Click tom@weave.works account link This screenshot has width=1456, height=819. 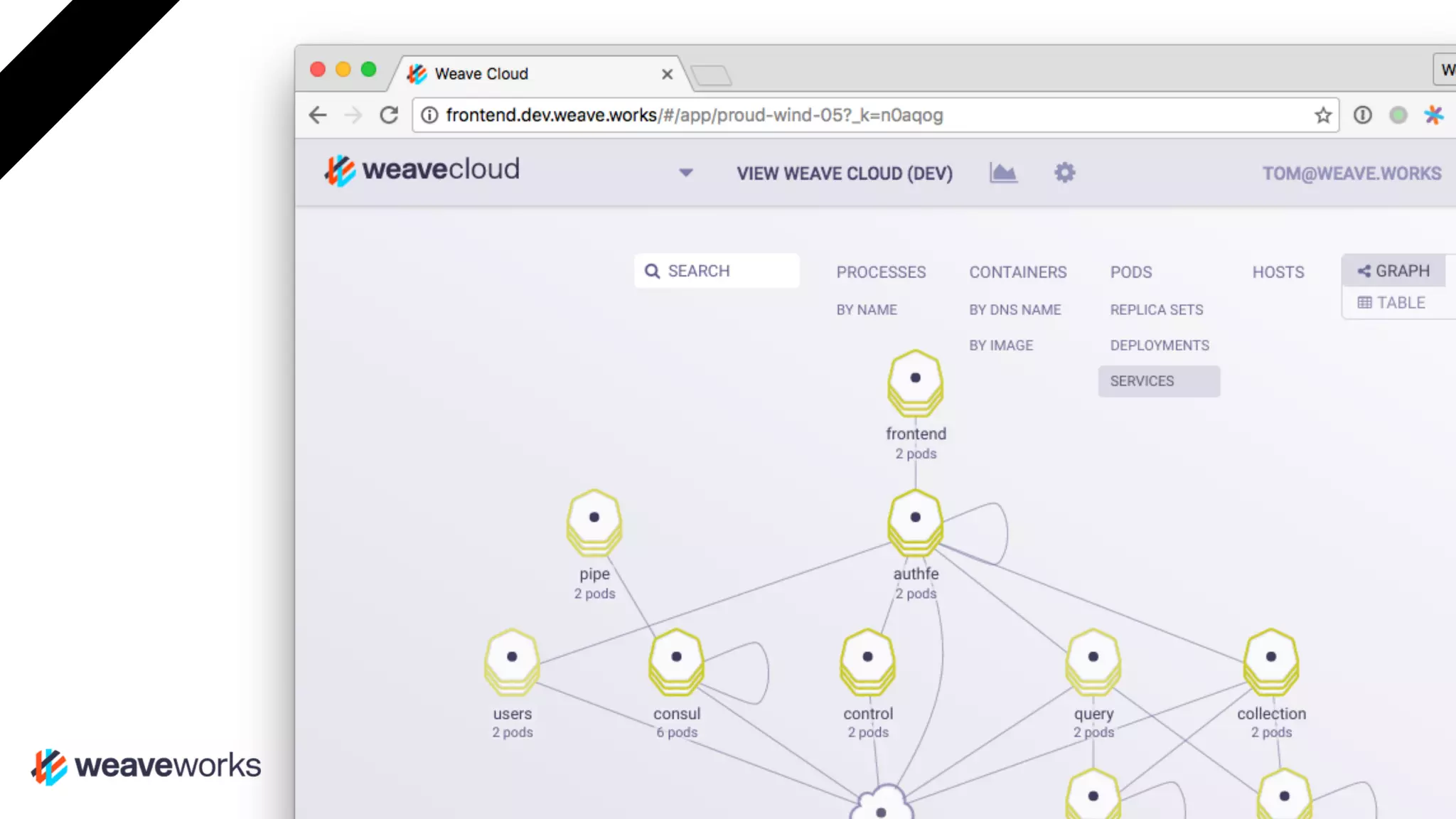click(1351, 173)
